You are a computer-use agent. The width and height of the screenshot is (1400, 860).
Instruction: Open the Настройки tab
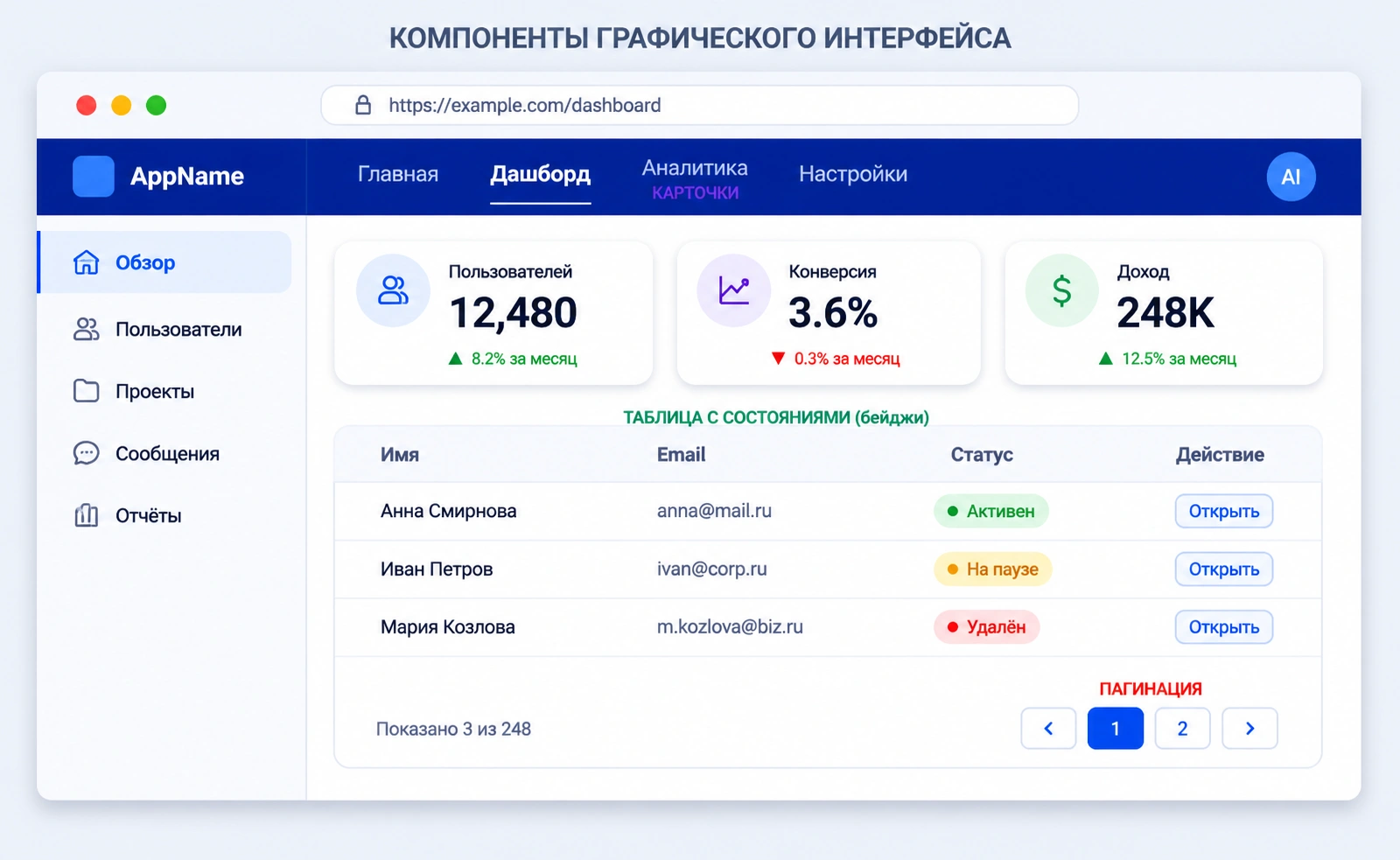pos(853,174)
